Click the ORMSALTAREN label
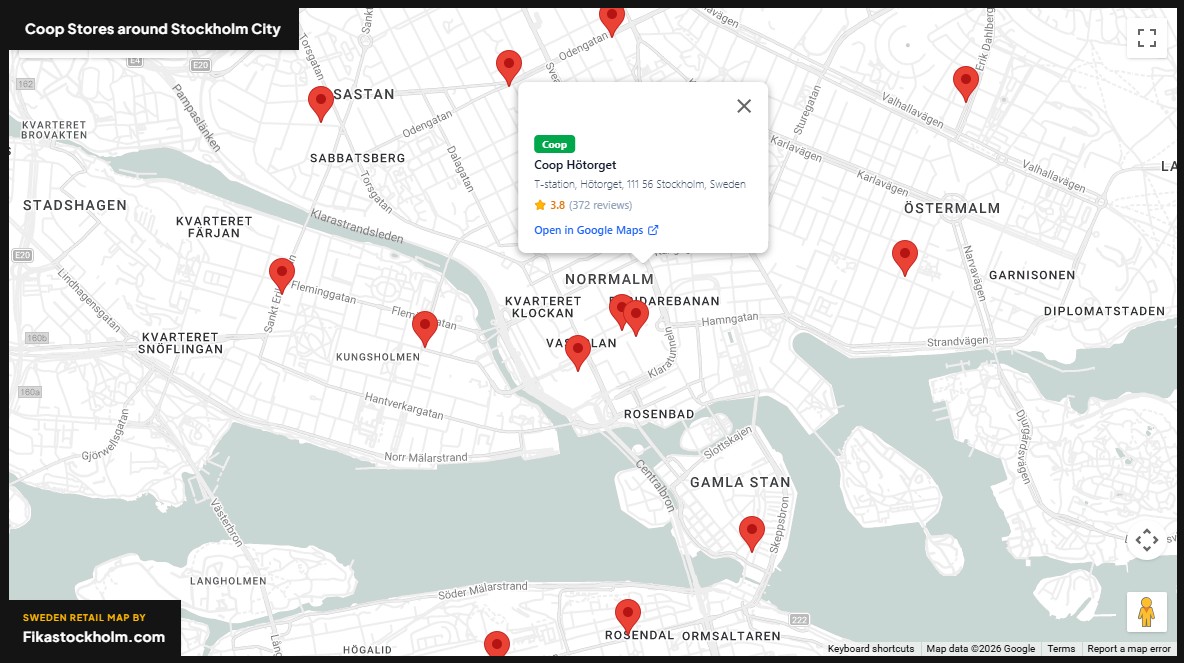1184x663 pixels. (731, 637)
